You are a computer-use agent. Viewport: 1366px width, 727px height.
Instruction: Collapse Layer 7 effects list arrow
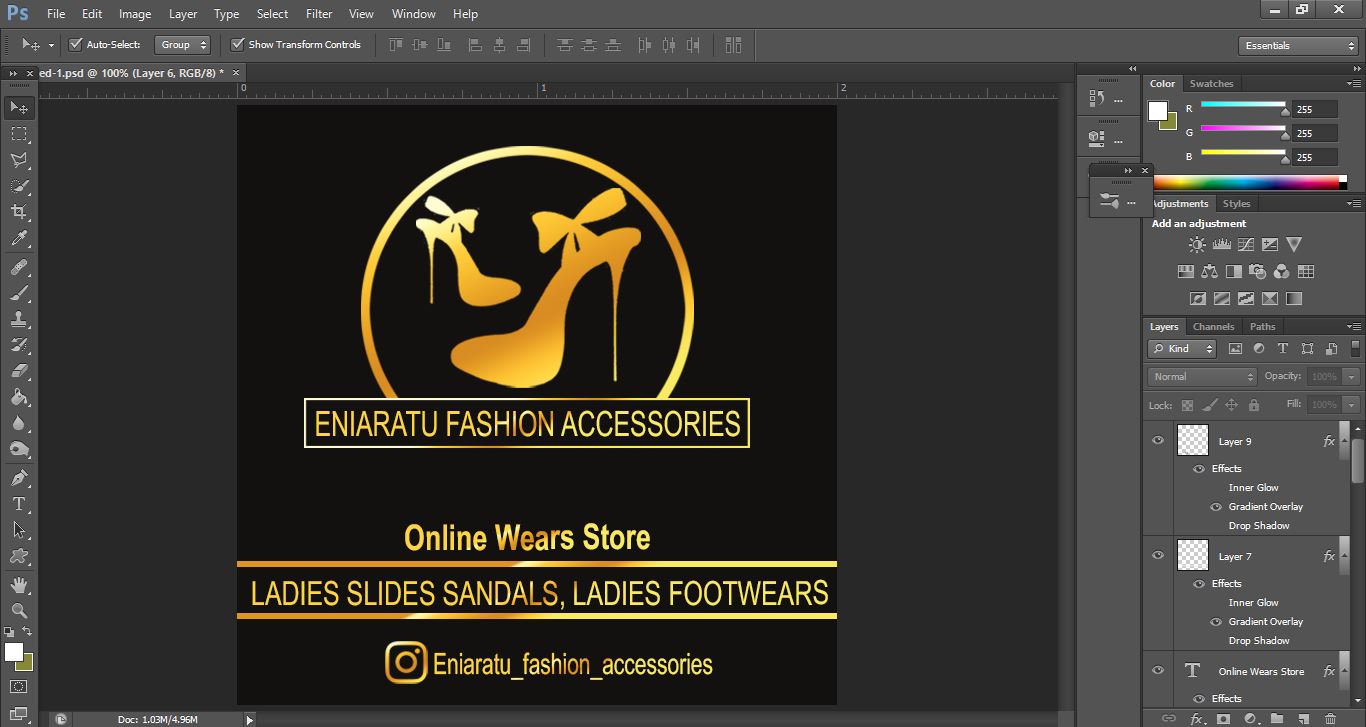click(1344, 556)
